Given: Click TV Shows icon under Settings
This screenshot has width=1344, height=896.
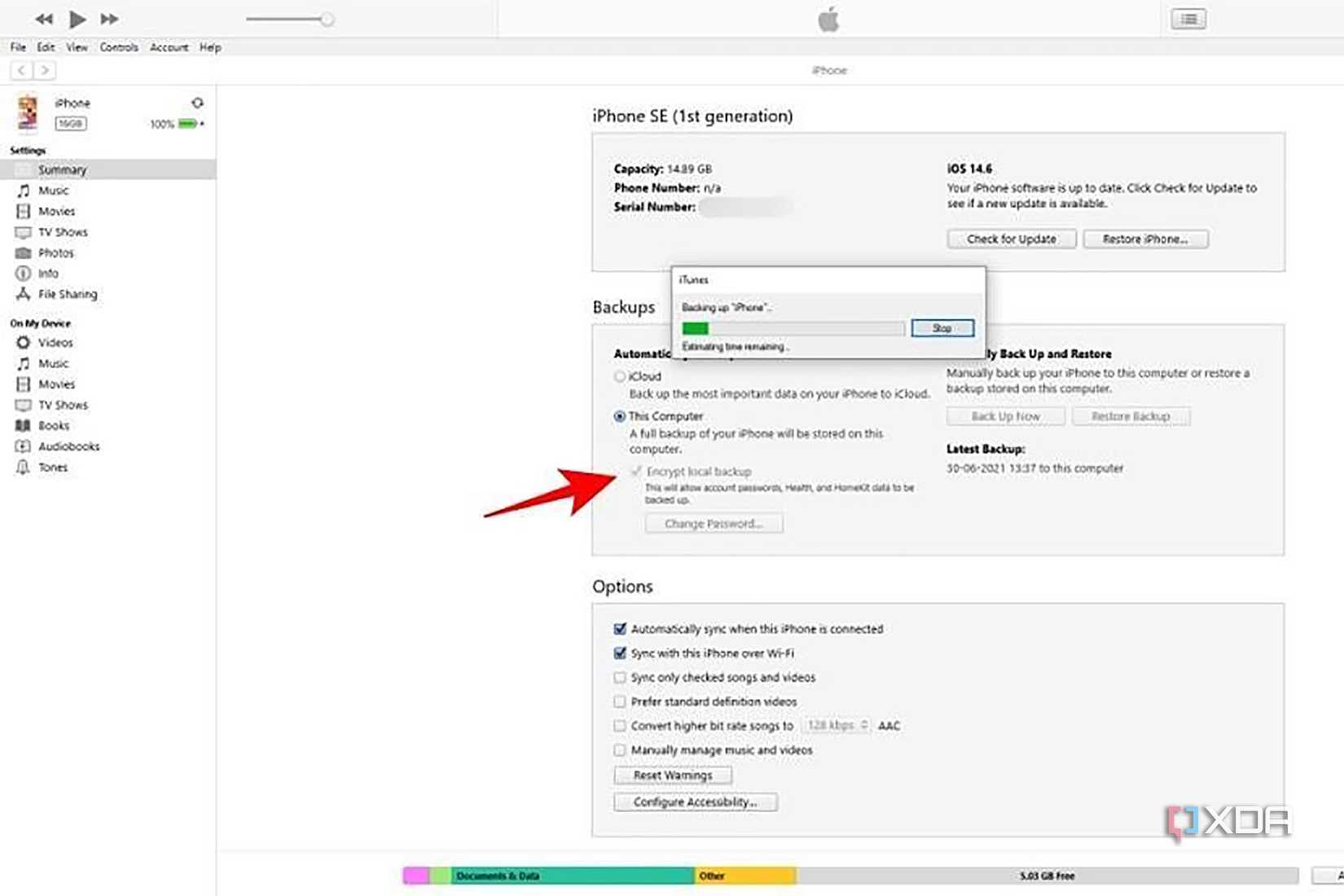Looking at the screenshot, I should [x=24, y=233].
